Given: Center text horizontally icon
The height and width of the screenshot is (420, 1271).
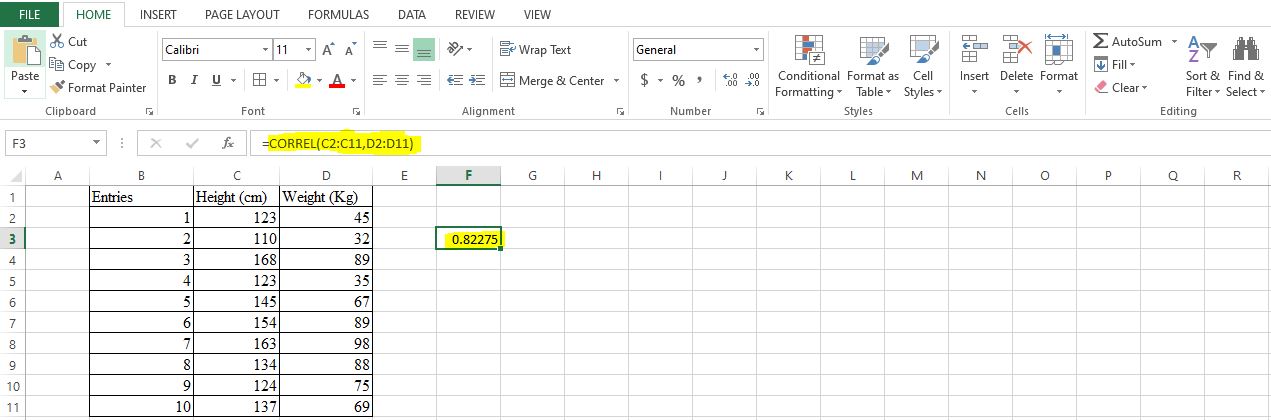Looking at the screenshot, I should click(401, 80).
